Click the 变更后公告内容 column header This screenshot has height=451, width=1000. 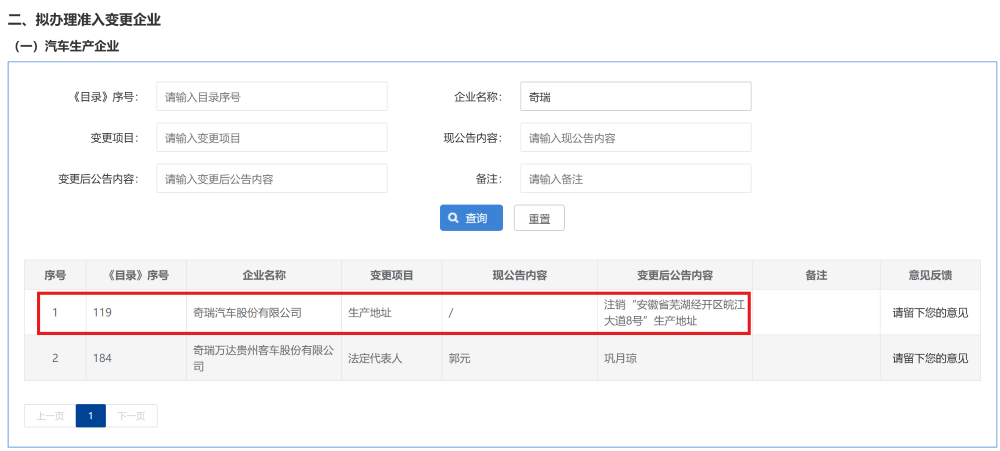coord(675,276)
